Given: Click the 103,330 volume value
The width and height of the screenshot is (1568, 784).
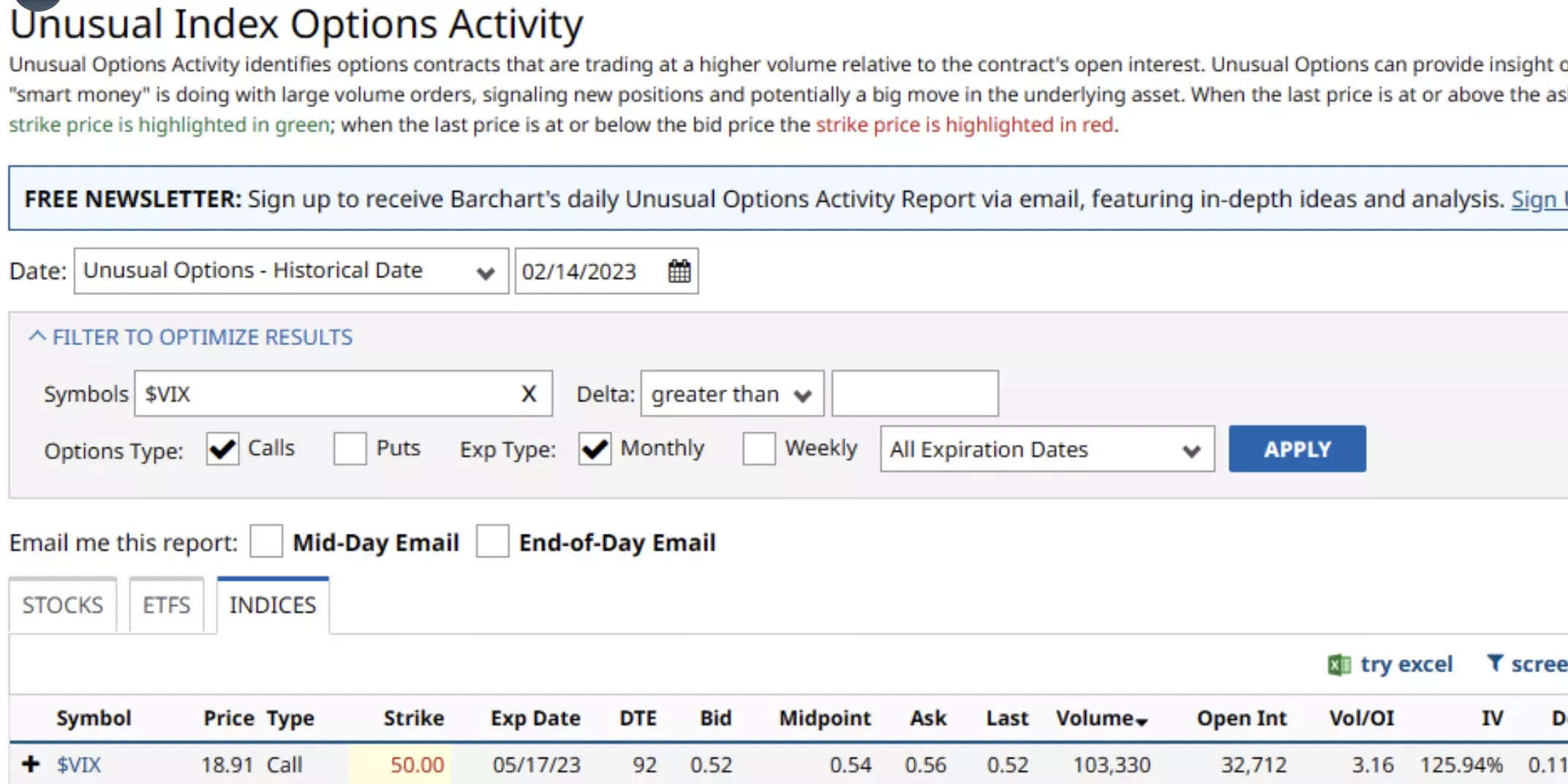Looking at the screenshot, I should click(x=1112, y=765).
